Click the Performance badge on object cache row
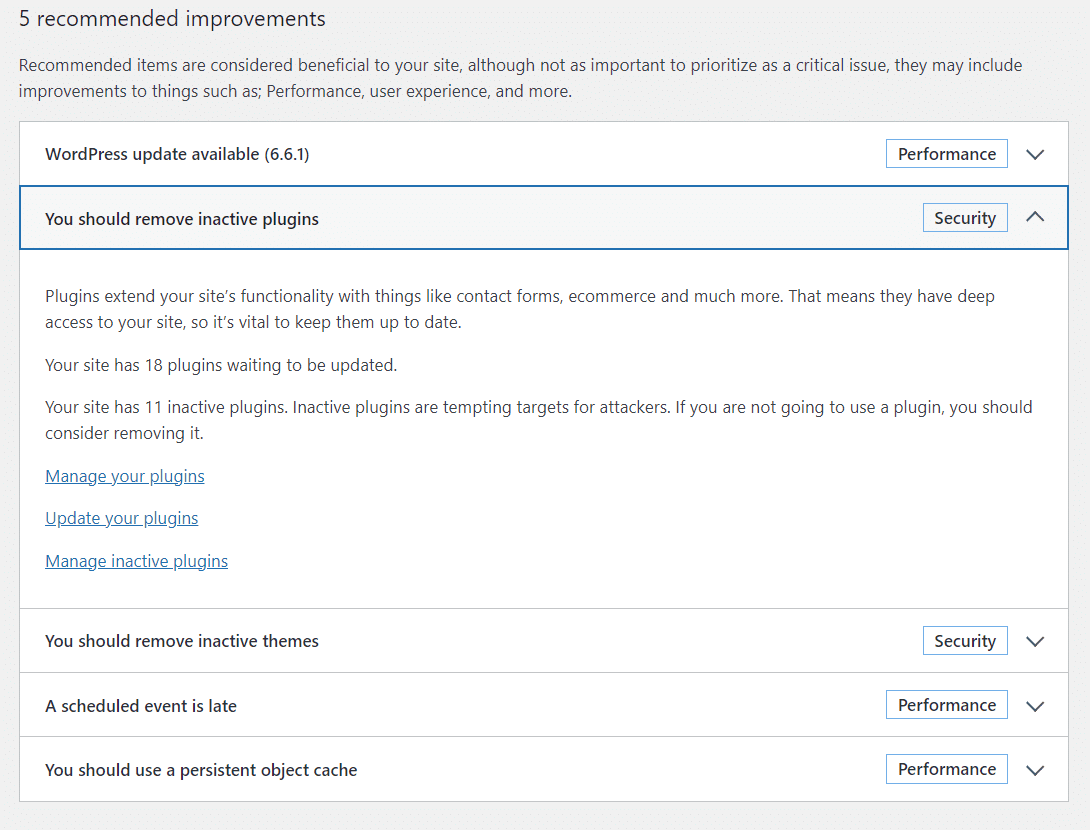This screenshot has width=1090, height=830. (946, 768)
